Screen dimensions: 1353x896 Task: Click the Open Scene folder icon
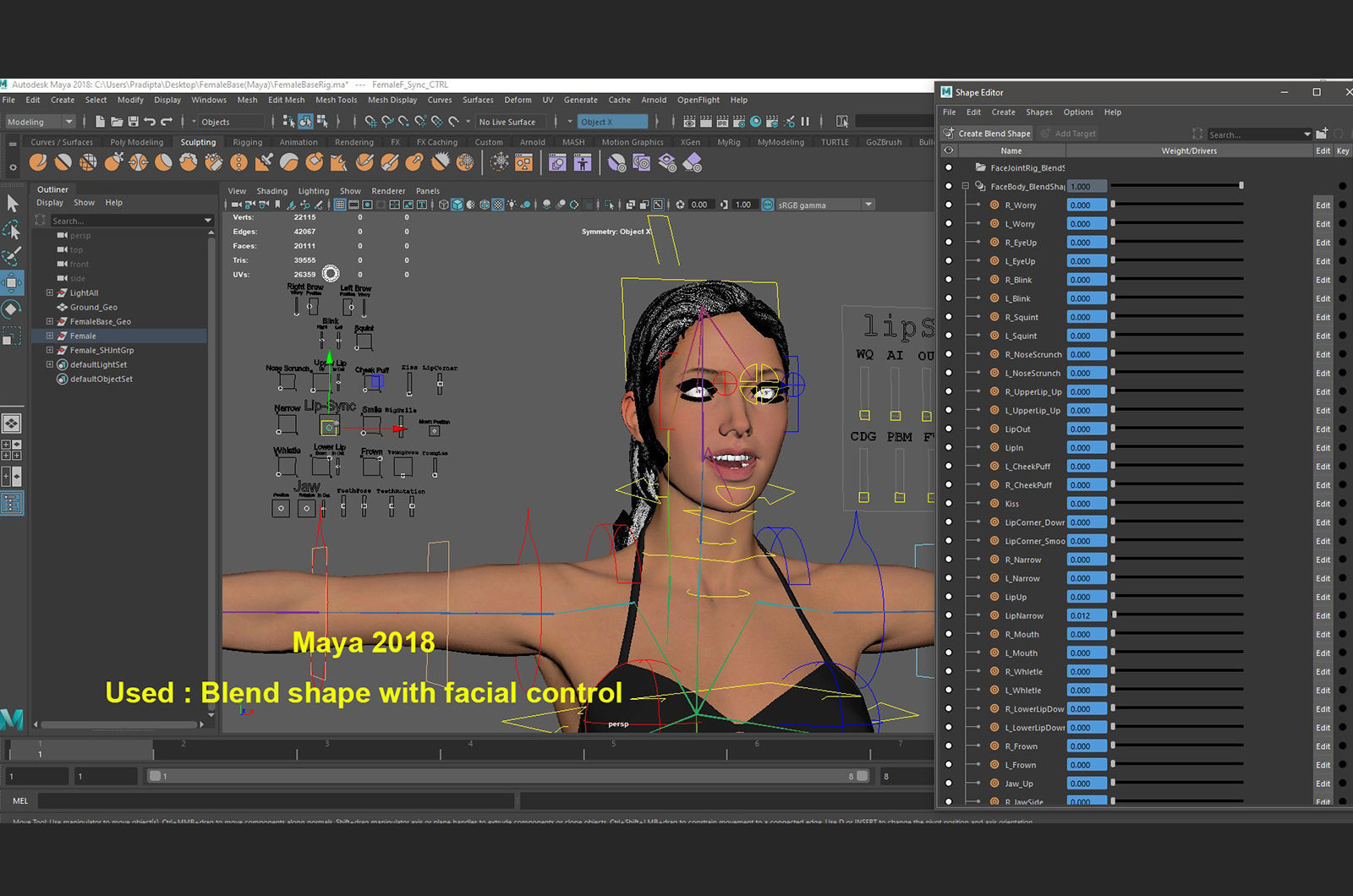(x=117, y=122)
